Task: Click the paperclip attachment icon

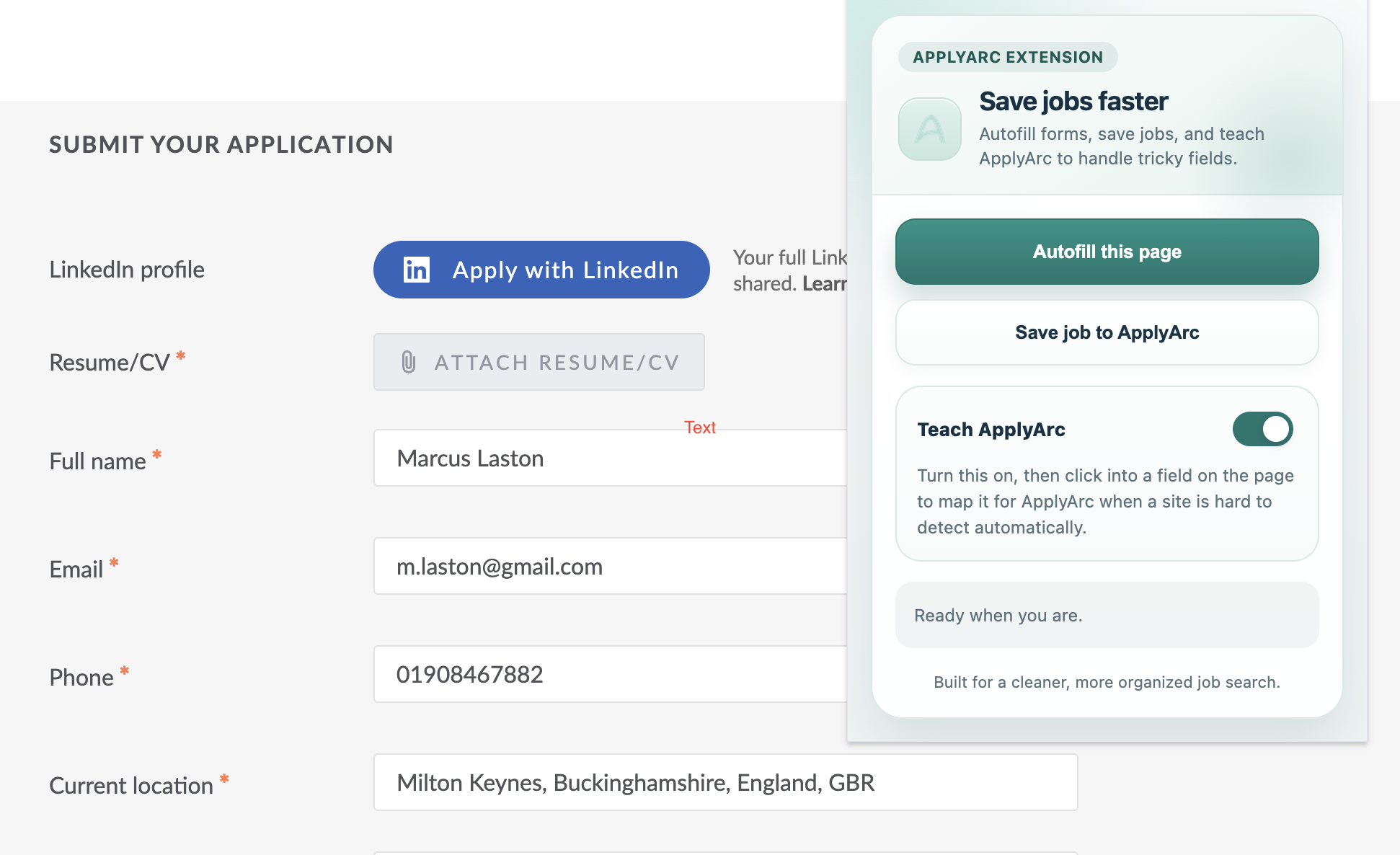Action: point(409,362)
